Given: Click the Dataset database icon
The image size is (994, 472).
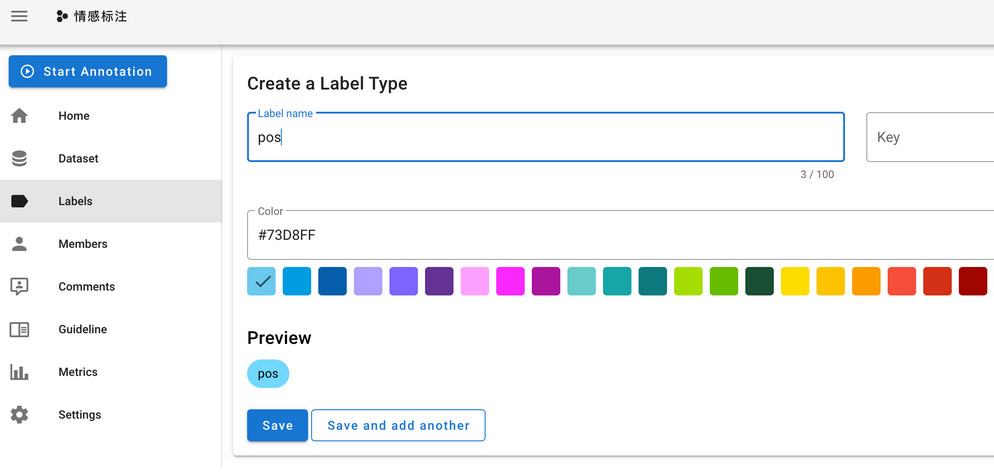Looking at the screenshot, I should 19,159.
